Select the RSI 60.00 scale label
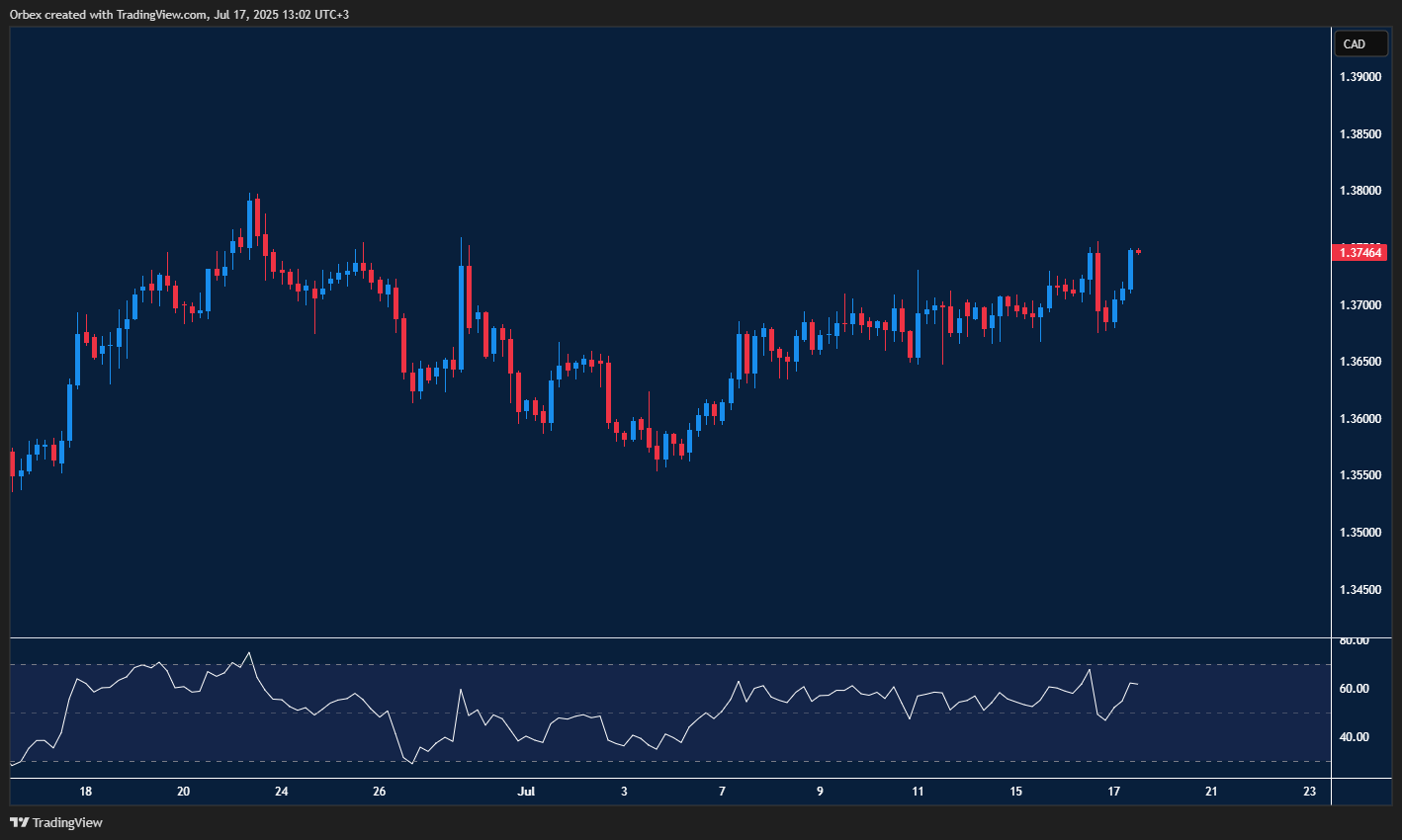The height and width of the screenshot is (840, 1402). click(1354, 689)
